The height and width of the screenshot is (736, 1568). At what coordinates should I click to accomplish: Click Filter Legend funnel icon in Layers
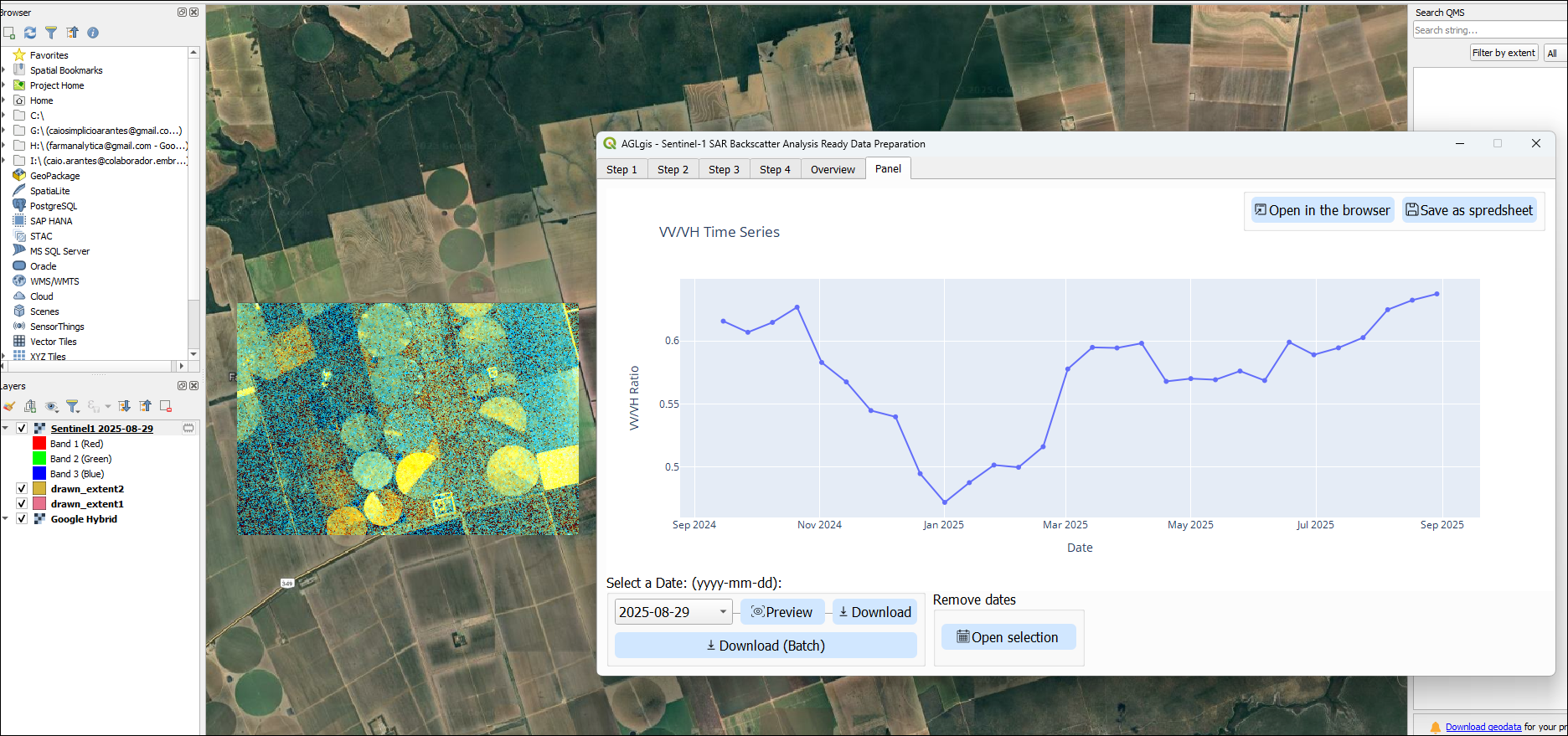(73, 406)
